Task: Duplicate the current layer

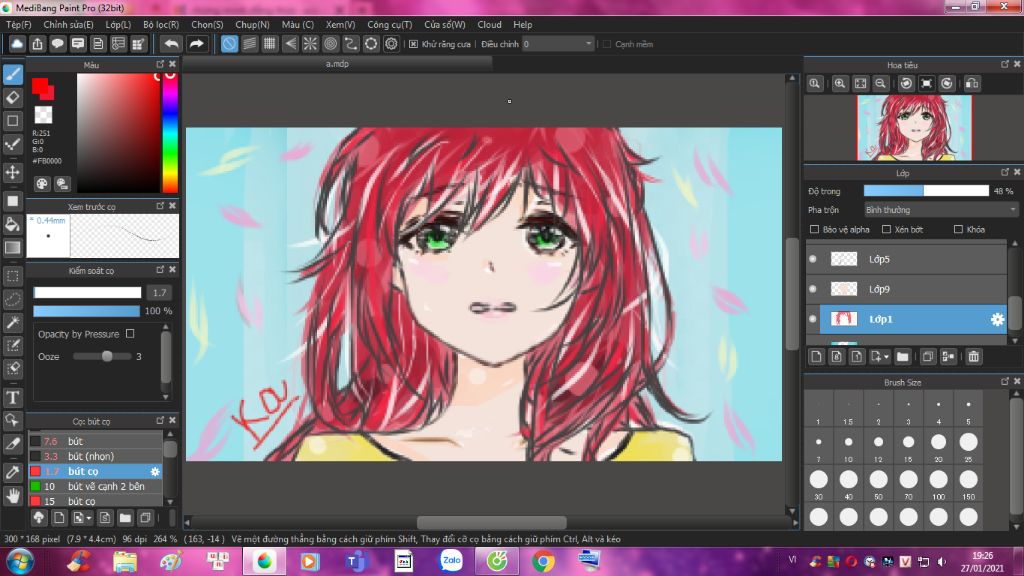Action: (927, 357)
